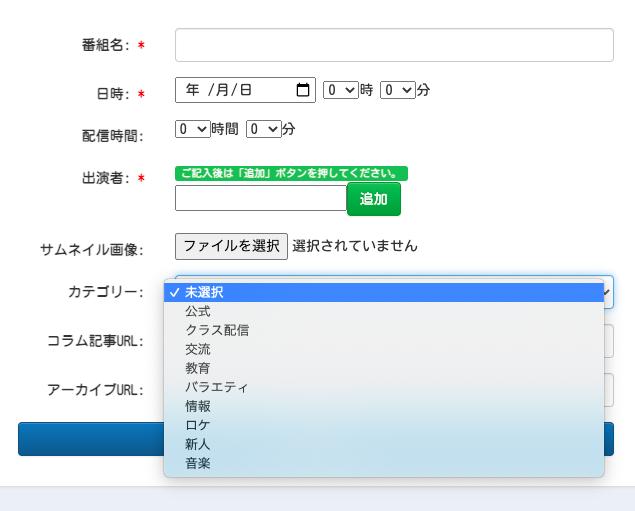Screen dimensions: 635x511
Task: Select the 未選択 option in category list
Action: (384, 292)
